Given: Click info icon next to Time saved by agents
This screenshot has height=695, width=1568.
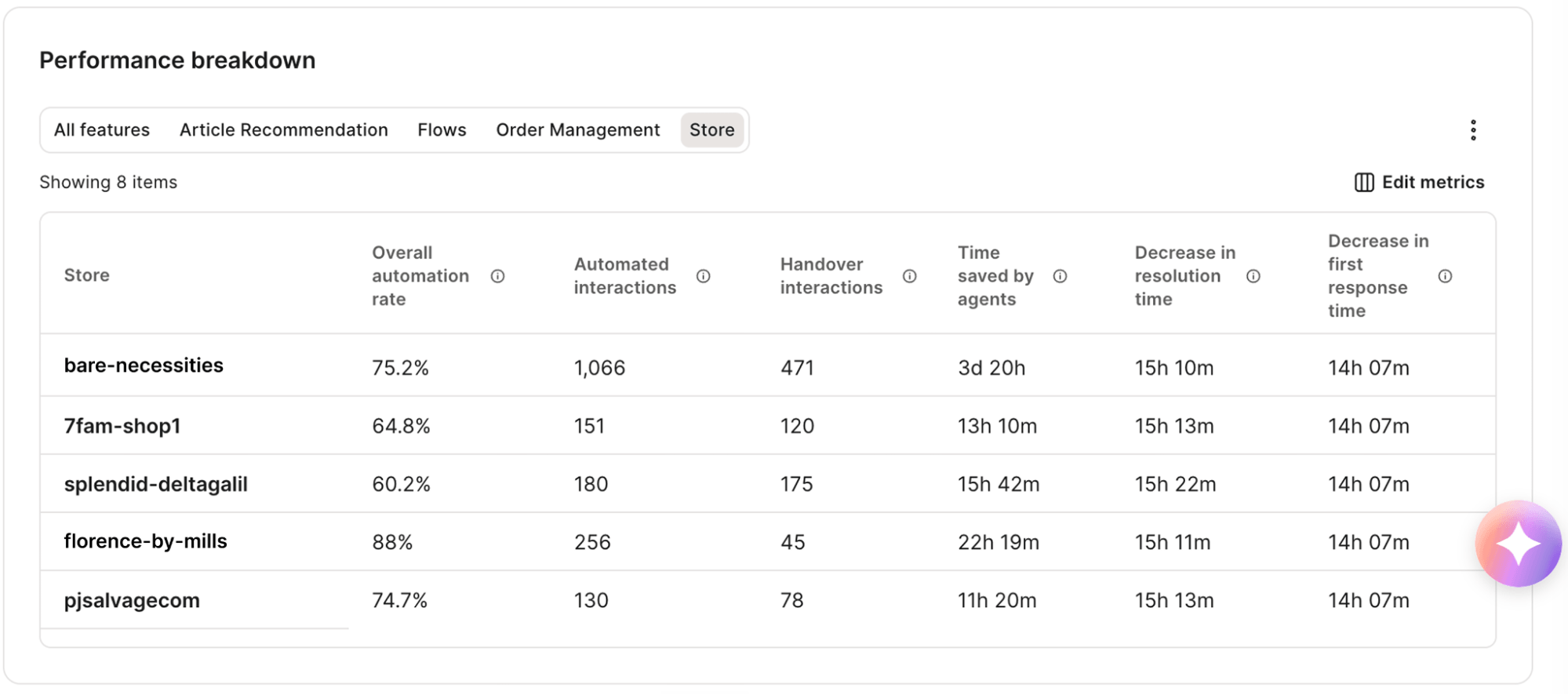Looking at the screenshot, I should (x=1060, y=276).
